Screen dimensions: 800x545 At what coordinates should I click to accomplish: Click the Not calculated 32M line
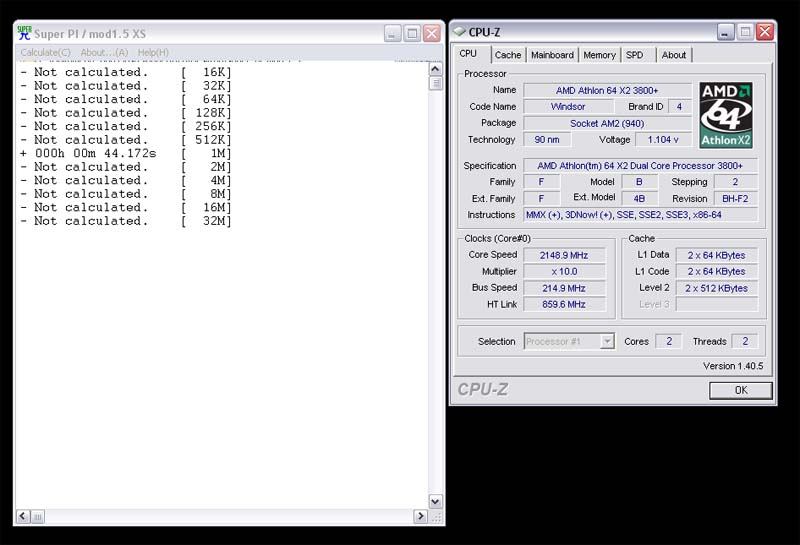pos(126,221)
